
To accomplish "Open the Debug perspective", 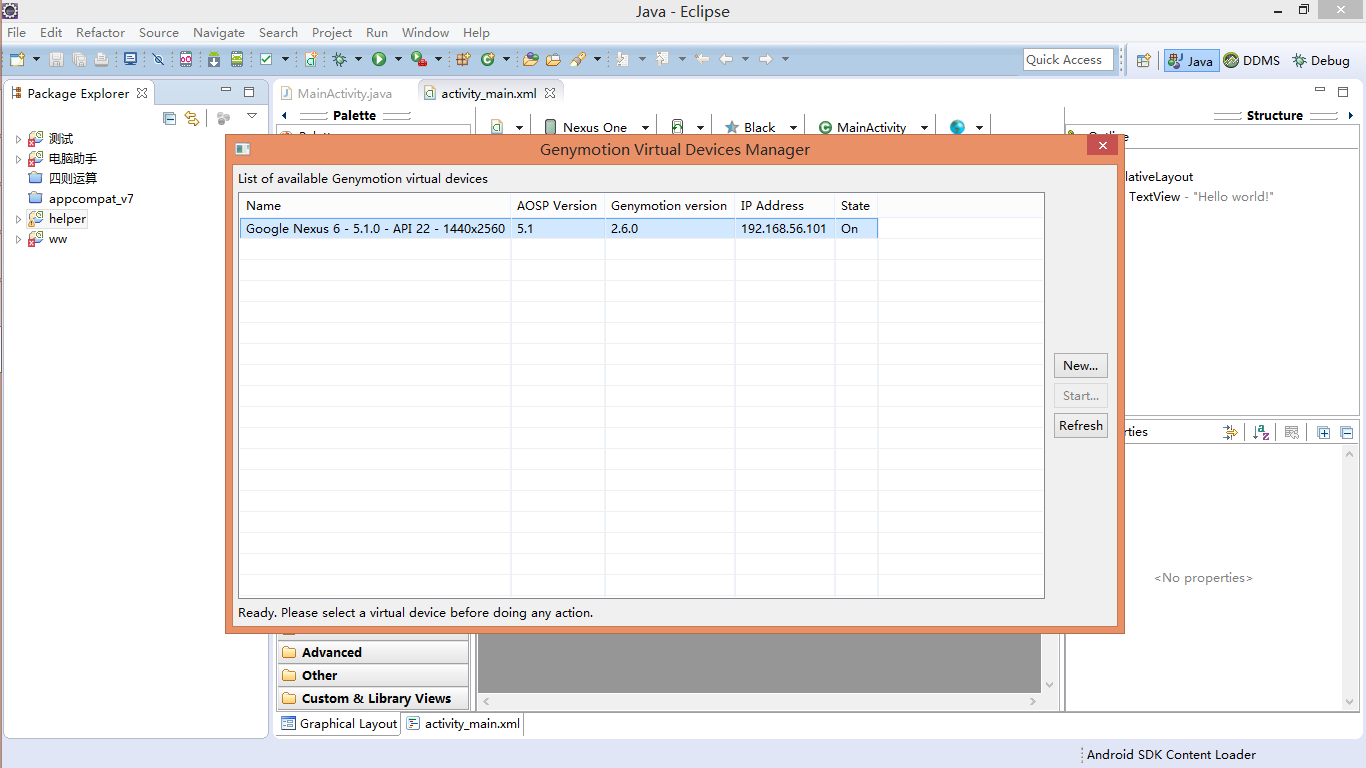I will click(x=1320, y=60).
